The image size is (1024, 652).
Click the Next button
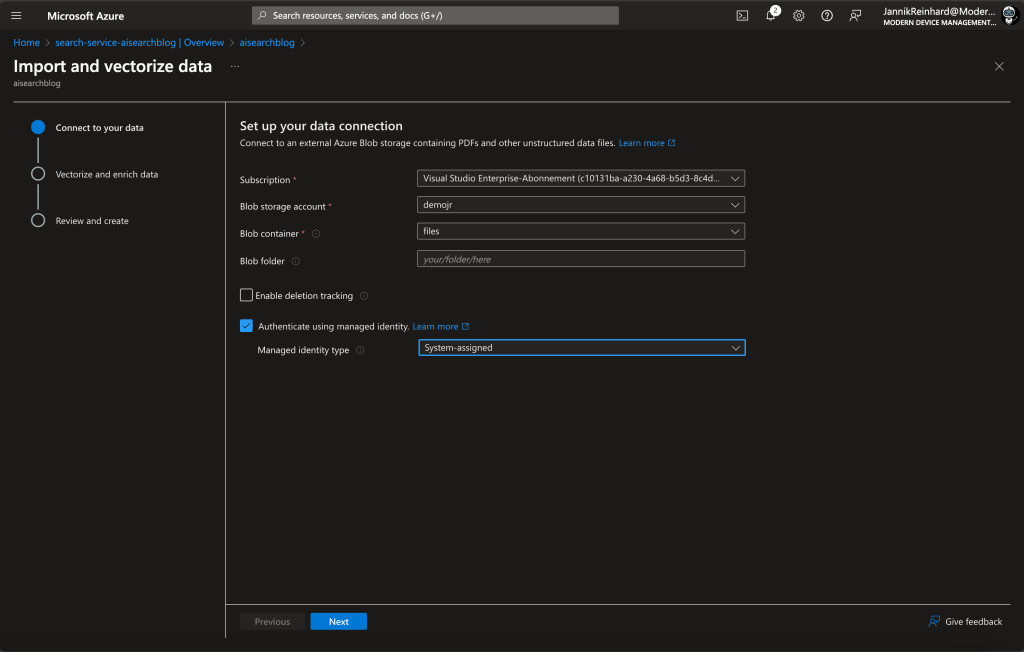(338, 622)
